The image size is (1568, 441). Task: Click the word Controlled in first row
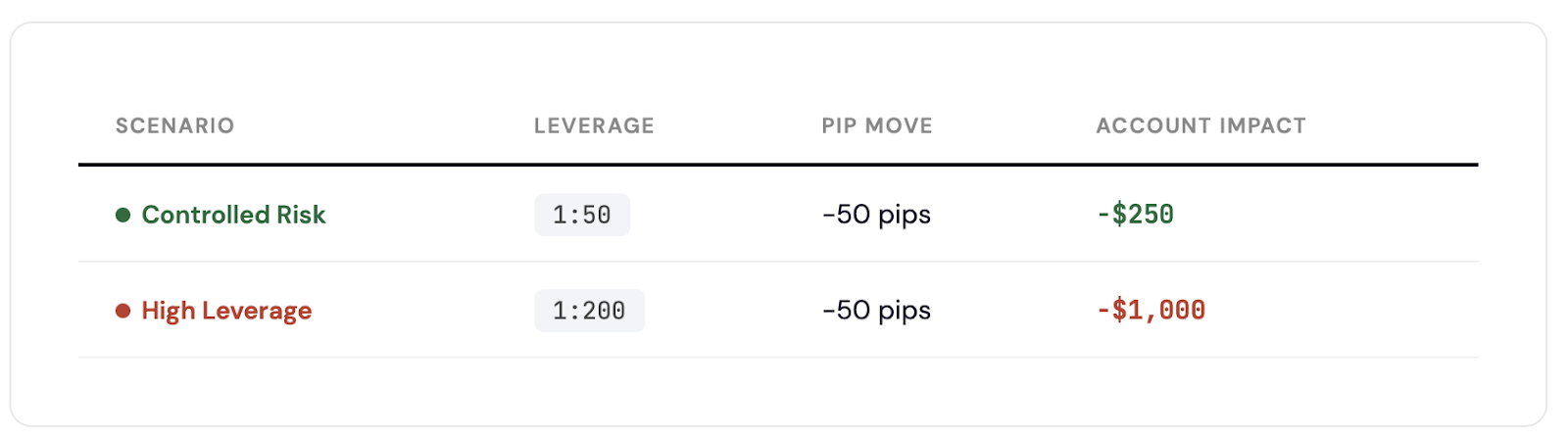click(x=206, y=215)
